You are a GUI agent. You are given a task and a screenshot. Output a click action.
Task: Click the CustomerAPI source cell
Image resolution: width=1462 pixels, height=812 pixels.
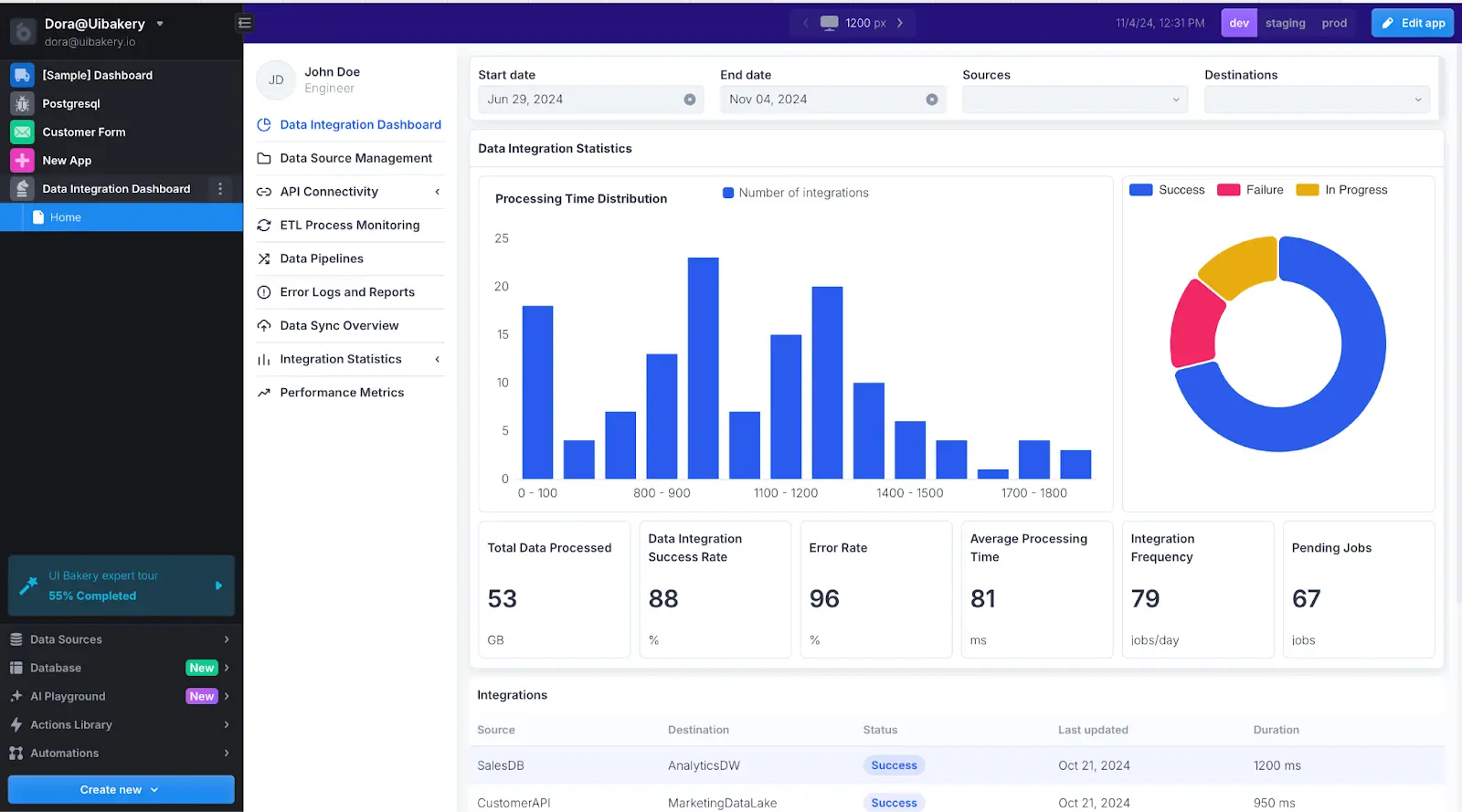pos(514,803)
